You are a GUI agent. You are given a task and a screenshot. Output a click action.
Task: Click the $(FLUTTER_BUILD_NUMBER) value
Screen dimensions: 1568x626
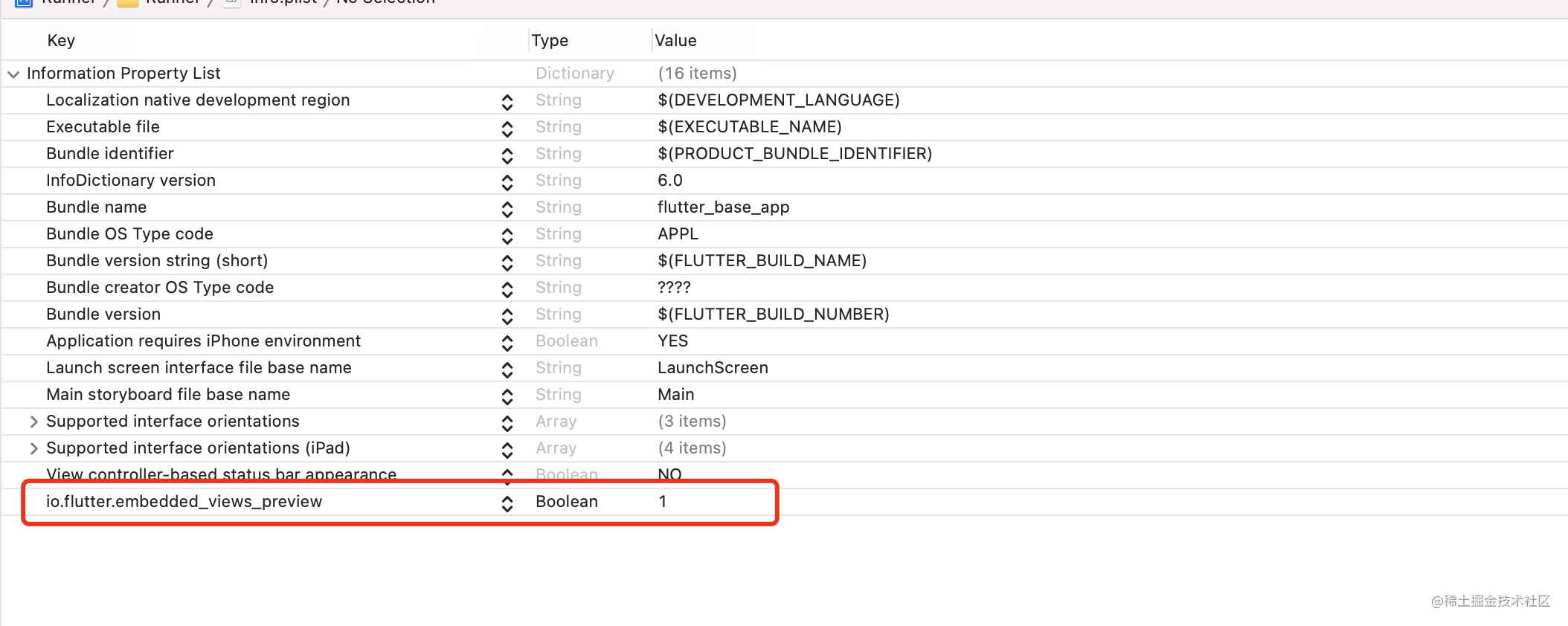click(774, 314)
